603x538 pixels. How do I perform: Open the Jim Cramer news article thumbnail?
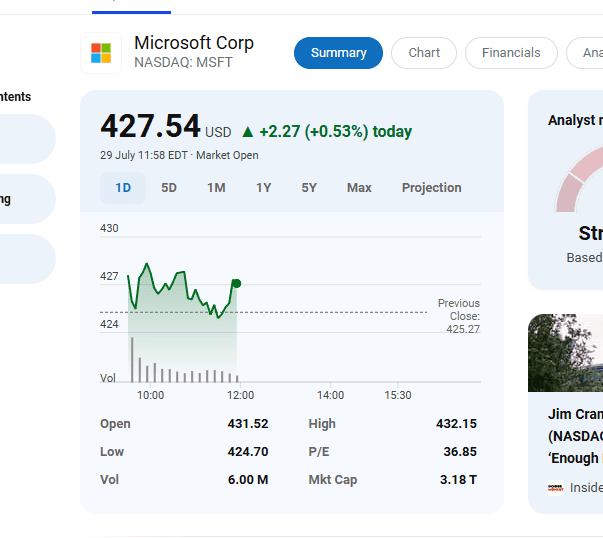tap(565, 353)
